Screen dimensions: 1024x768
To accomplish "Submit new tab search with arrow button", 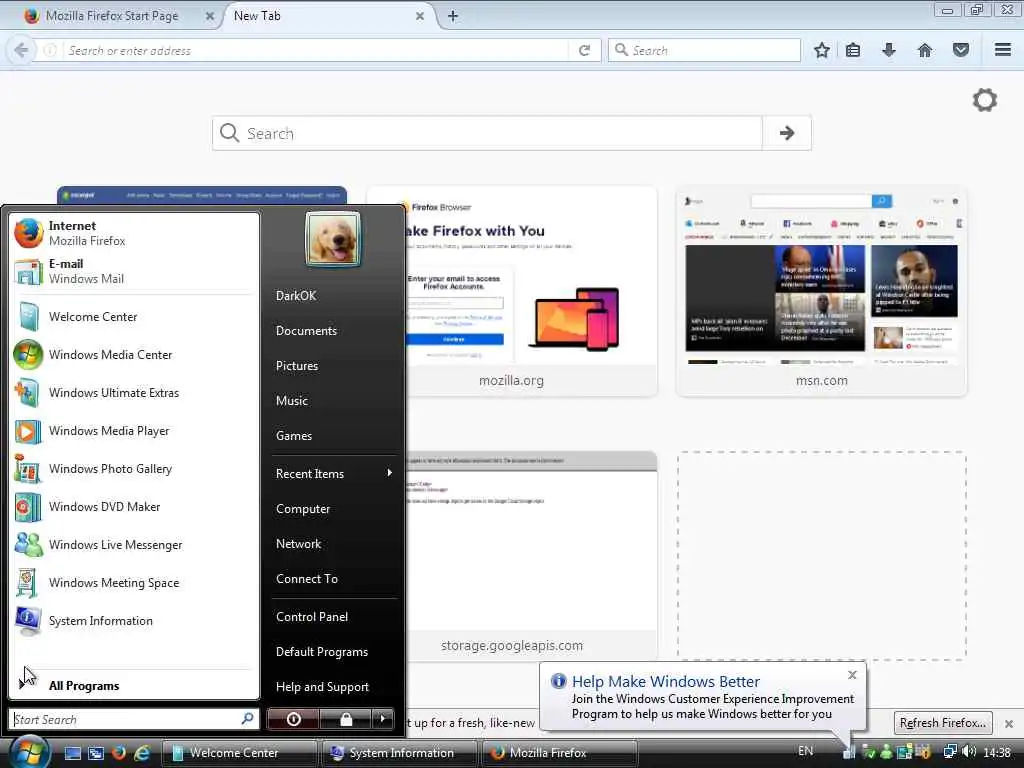I will click(x=787, y=133).
